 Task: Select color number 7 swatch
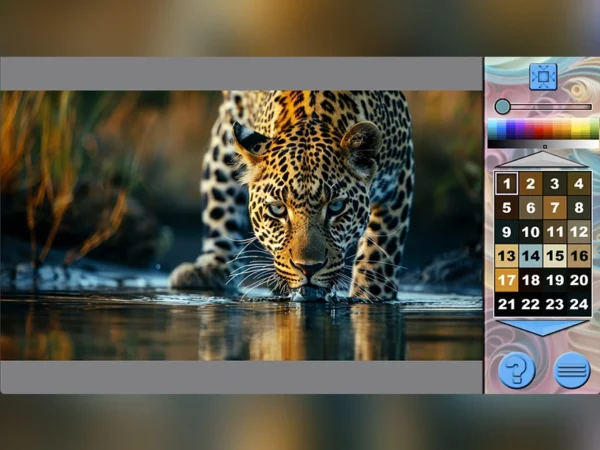[x=555, y=208]
